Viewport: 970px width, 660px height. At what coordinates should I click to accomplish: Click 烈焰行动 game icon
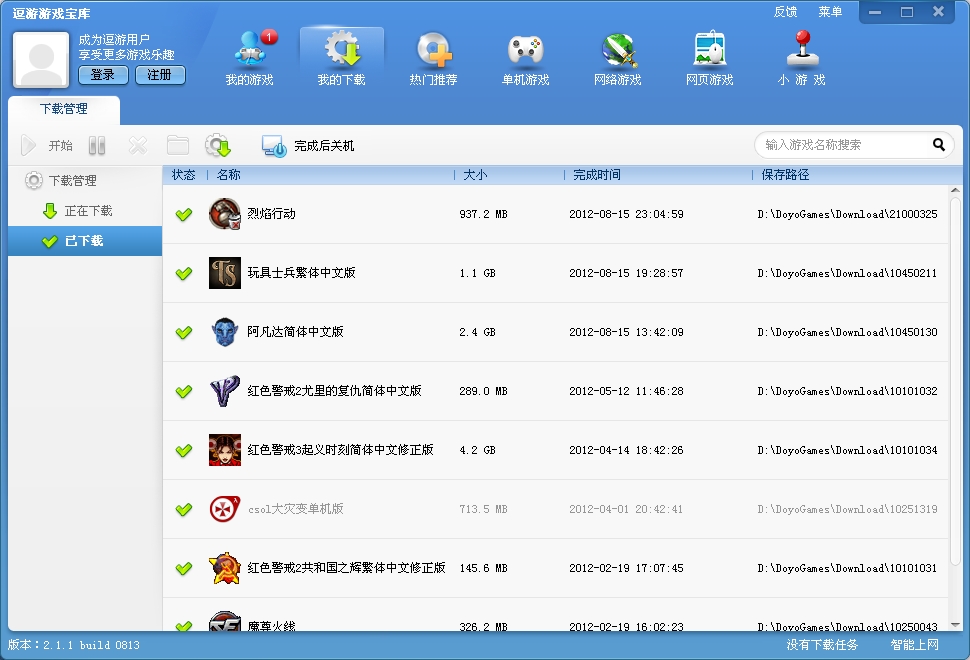[225, 214]
